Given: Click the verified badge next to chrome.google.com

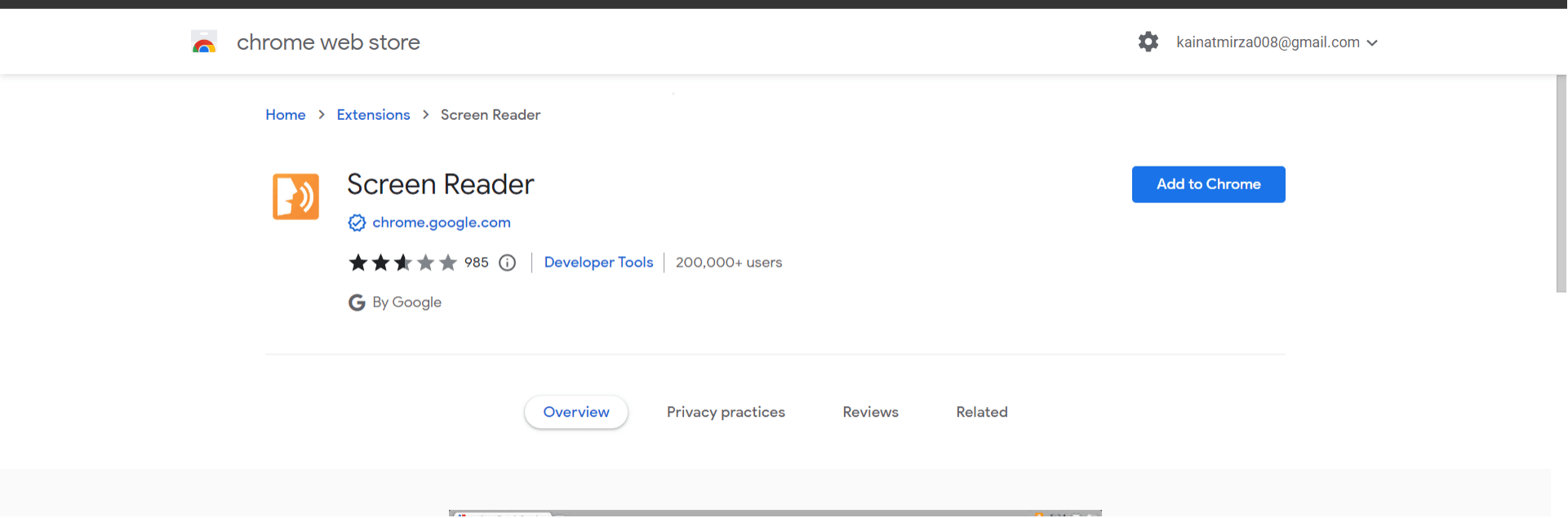Looking at the screenshot, I should pyautogui.click(x=357, y=223).
